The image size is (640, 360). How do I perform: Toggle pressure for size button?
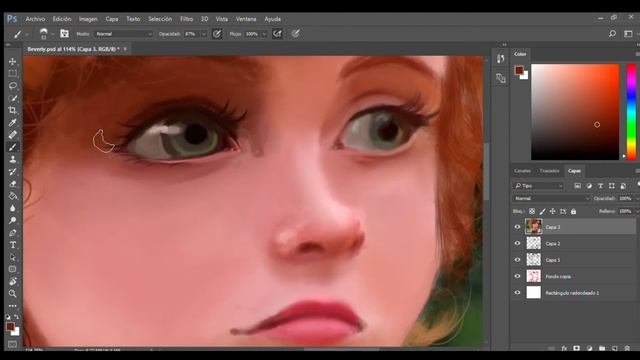[296, 34]
